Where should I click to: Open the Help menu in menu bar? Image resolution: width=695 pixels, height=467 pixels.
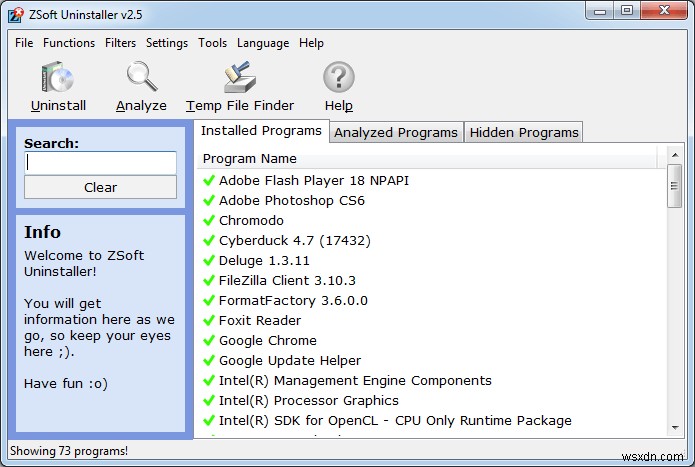click(311, 43)
